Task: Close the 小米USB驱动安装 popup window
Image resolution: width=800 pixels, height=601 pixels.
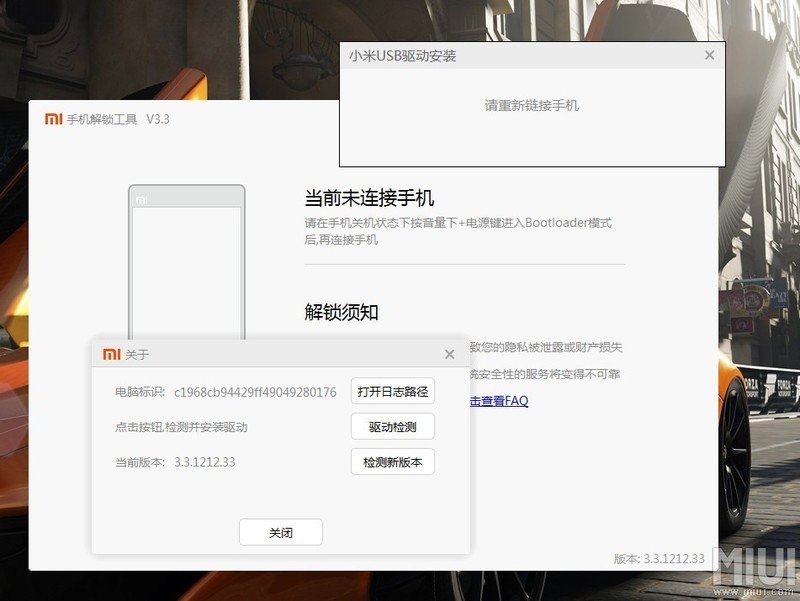Action: pos(709,55)
